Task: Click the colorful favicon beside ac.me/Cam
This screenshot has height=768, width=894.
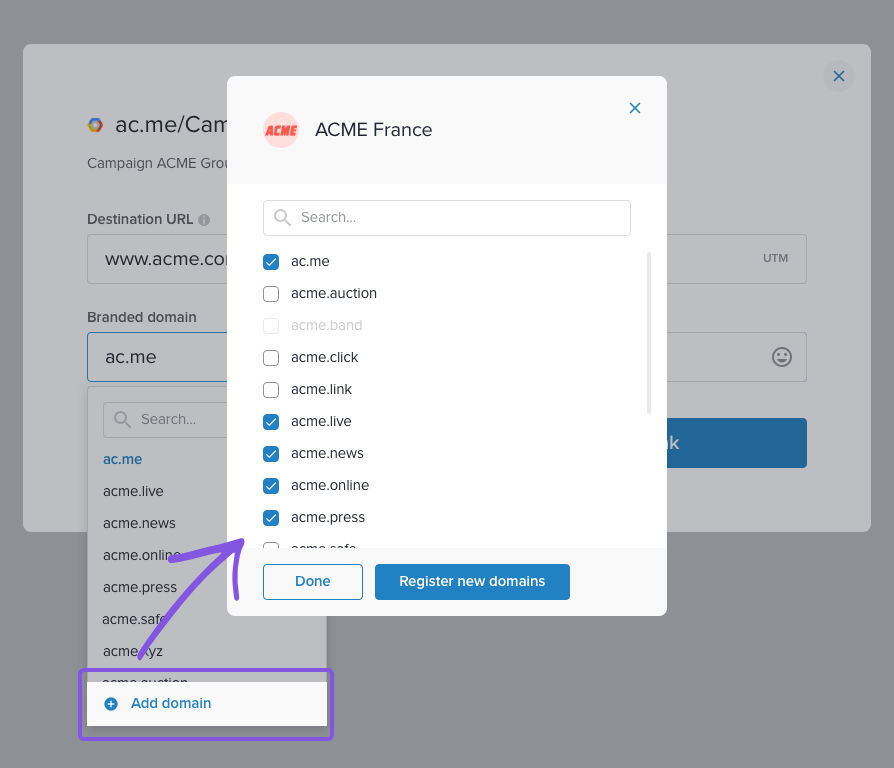Action: (x=95, y=125)
